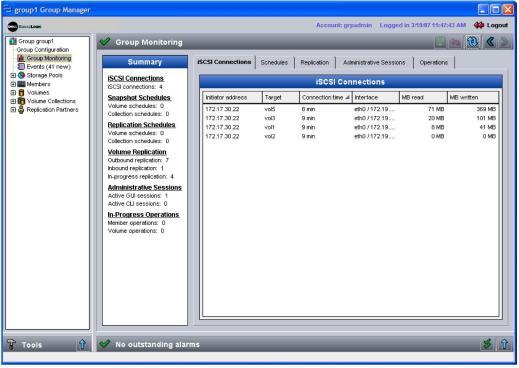Click the back double-chevron navigation icon

490,42
